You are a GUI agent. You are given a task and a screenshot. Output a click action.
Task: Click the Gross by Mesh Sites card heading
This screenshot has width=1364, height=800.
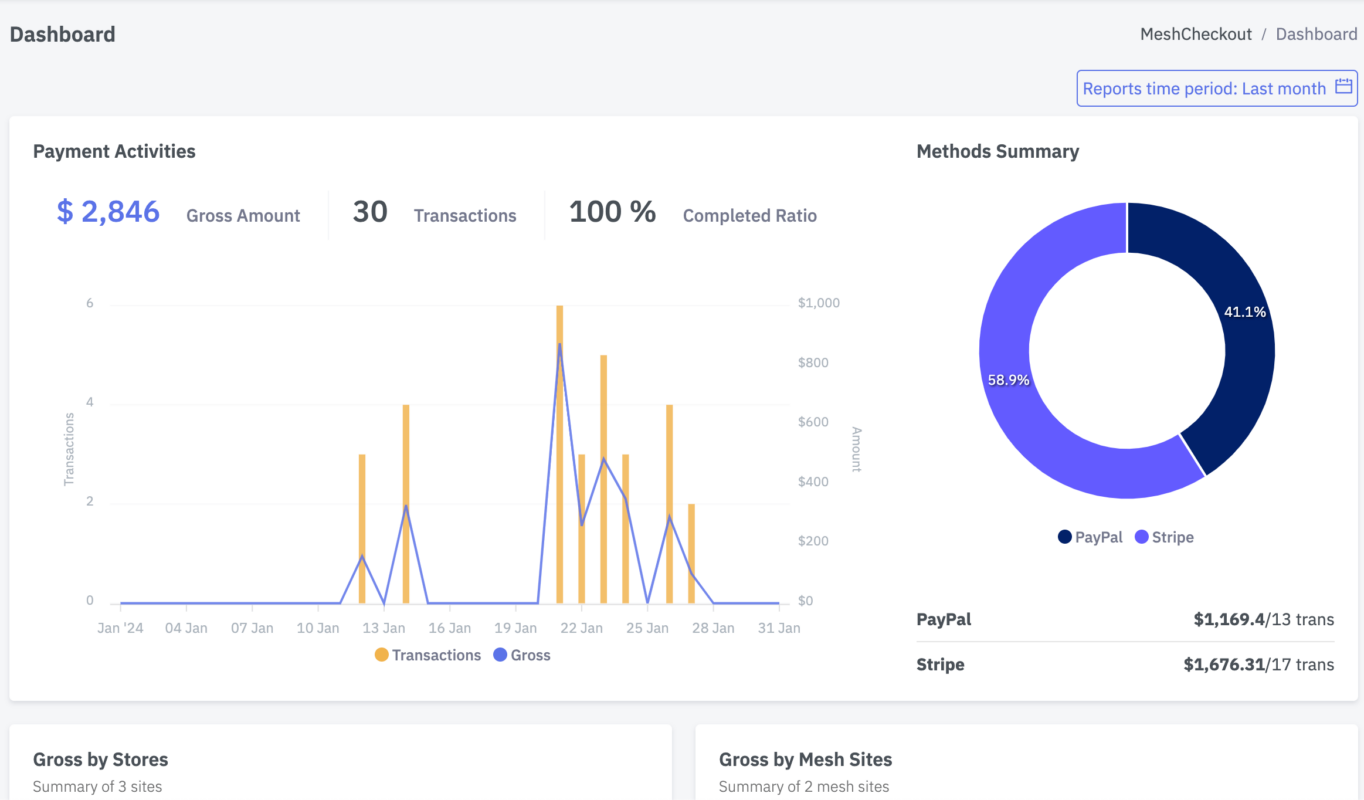pyautogui.click(x=805, y=760)
